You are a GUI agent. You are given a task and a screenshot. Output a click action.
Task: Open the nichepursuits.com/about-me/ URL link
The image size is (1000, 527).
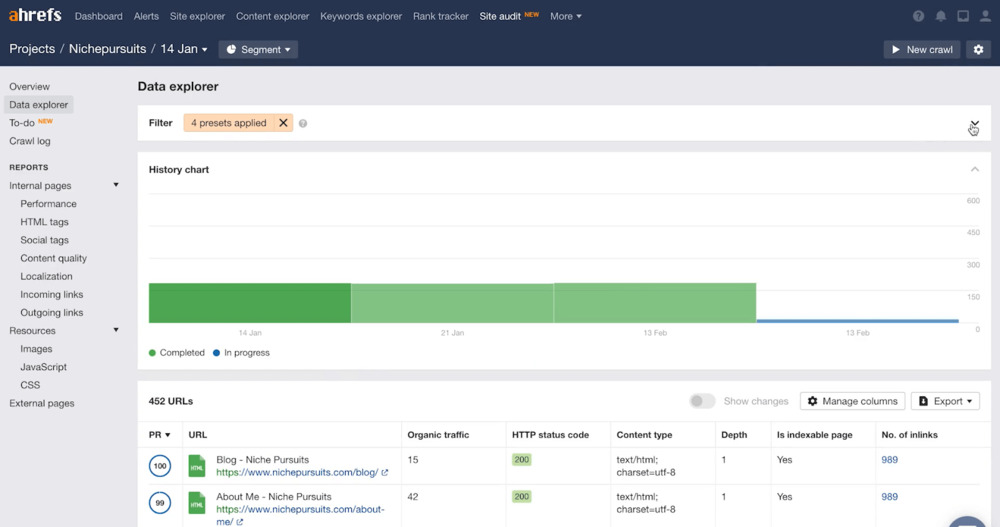point(300,516)
